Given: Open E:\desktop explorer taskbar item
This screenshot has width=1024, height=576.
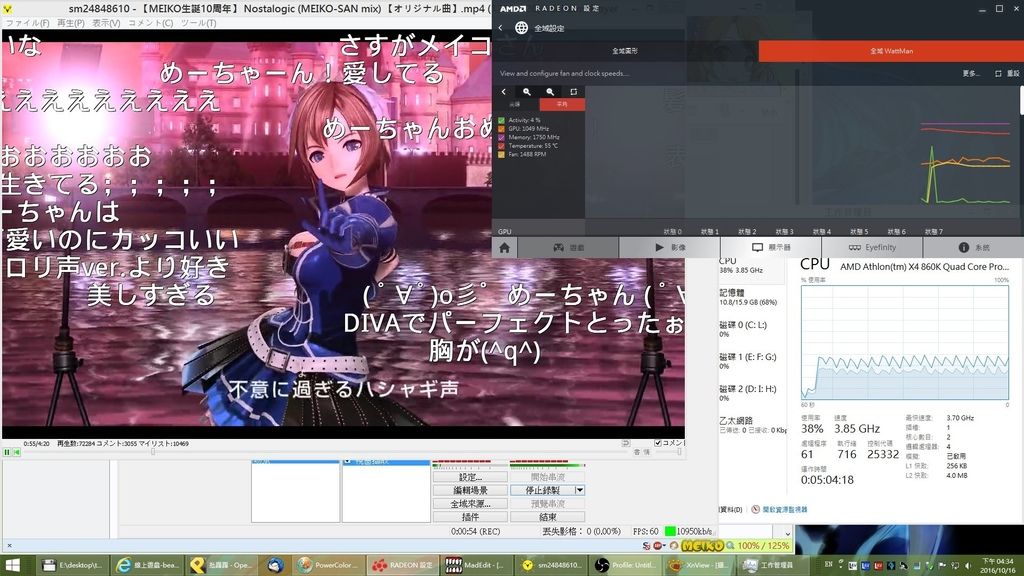Looking at the screenshot, I should 73,565.
